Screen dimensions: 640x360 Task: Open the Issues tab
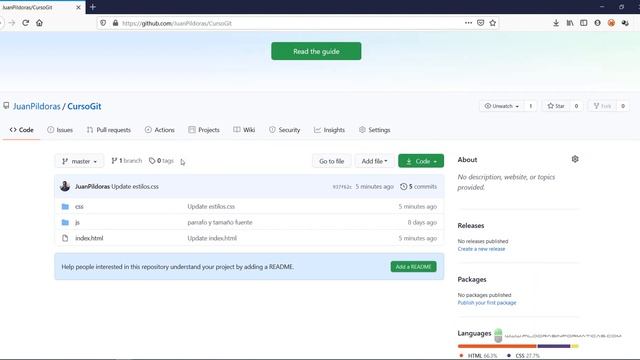[x=60, y=130]
